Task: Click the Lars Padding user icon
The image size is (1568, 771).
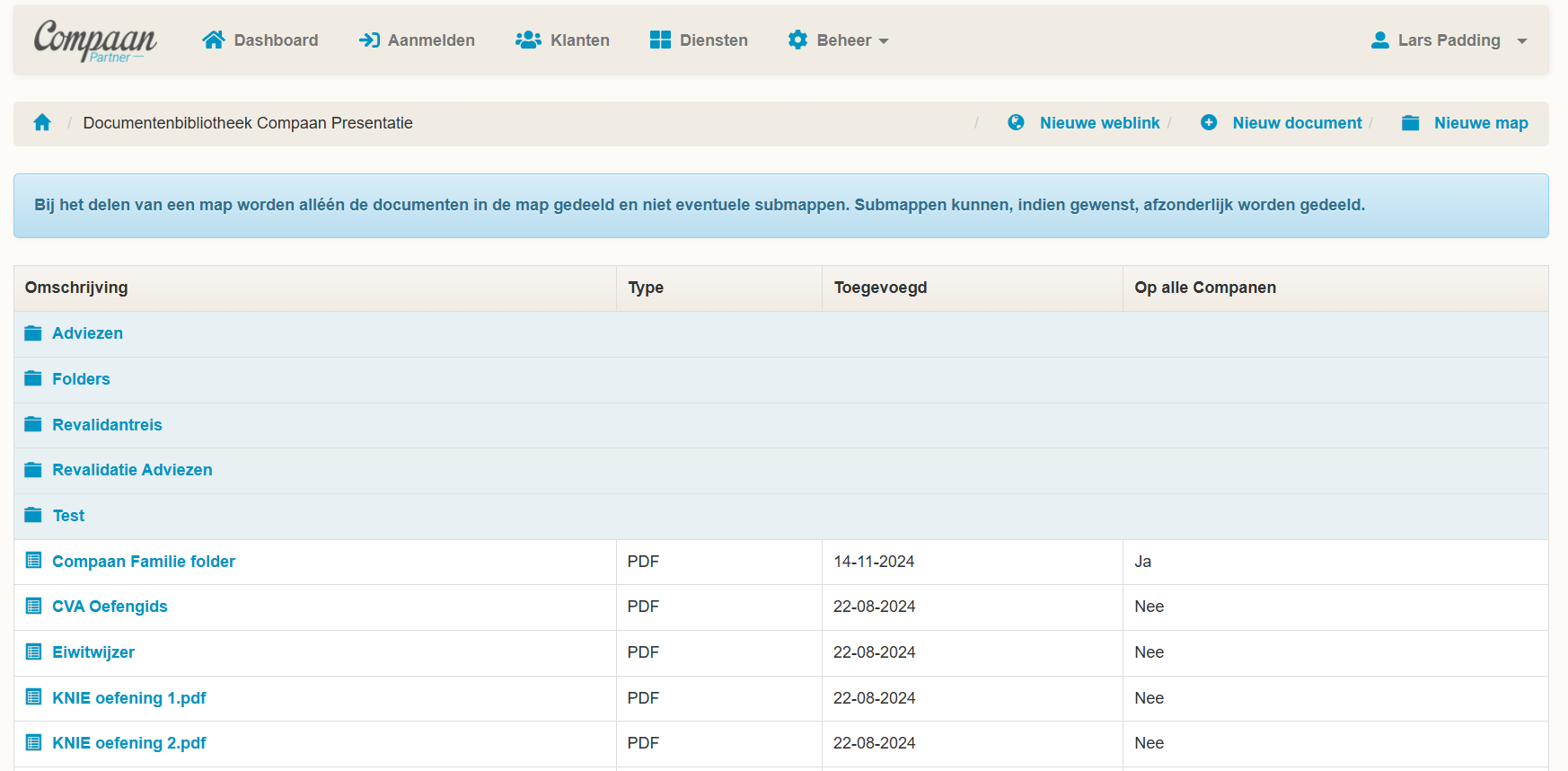Action: [1380, 40]
